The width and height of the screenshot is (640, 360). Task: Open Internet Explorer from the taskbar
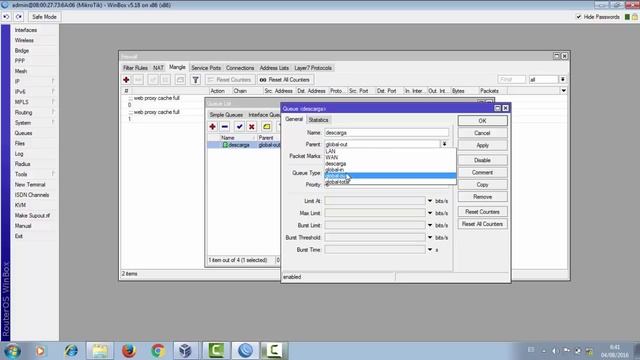click(71, 350)
